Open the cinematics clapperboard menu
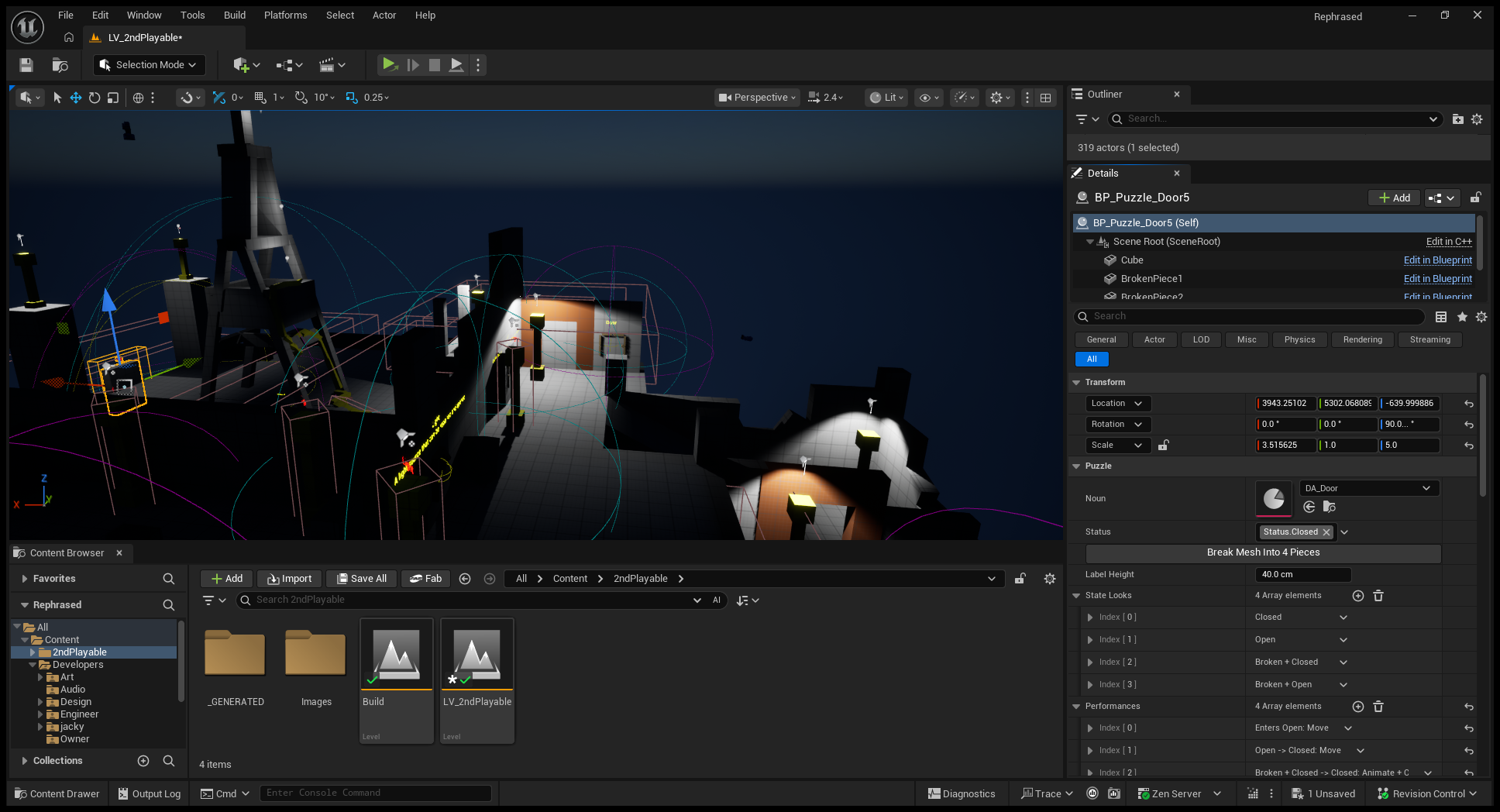Screen dimensions: 1500x812 (332, 65)
